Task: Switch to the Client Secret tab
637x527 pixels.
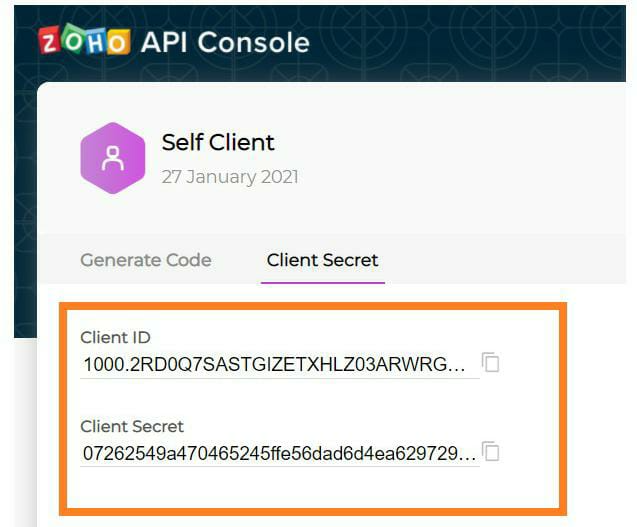Action: 322,260
